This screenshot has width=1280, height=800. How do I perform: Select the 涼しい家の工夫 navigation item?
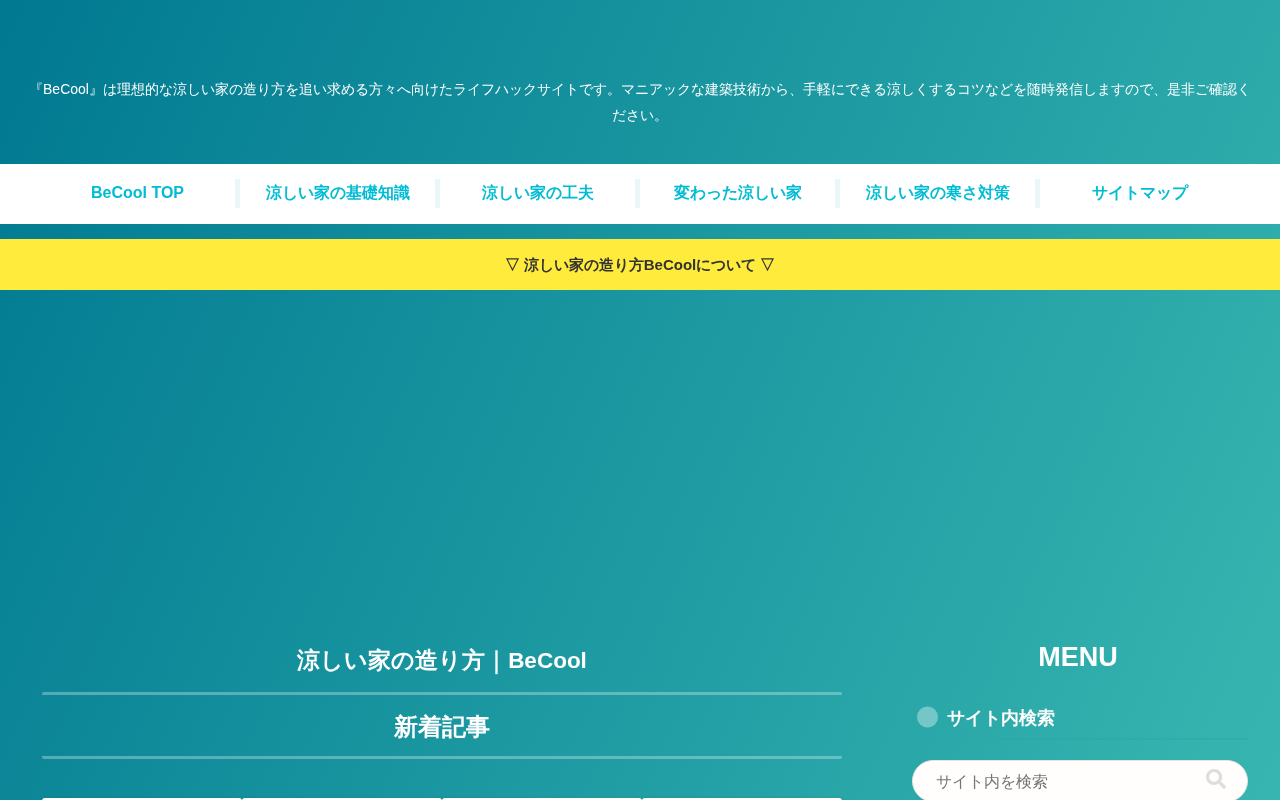coord(538,193)
